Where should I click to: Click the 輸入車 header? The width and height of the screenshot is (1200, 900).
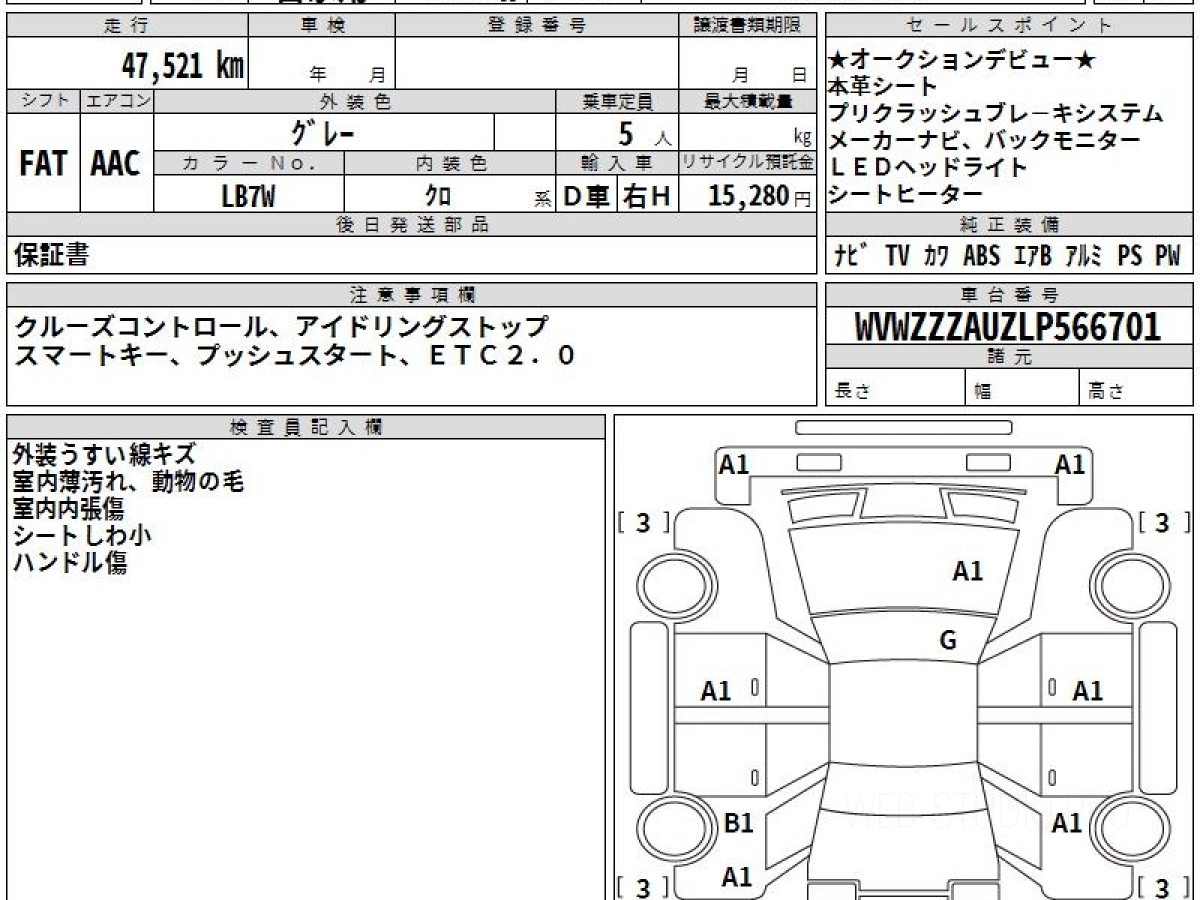(617, 163)
